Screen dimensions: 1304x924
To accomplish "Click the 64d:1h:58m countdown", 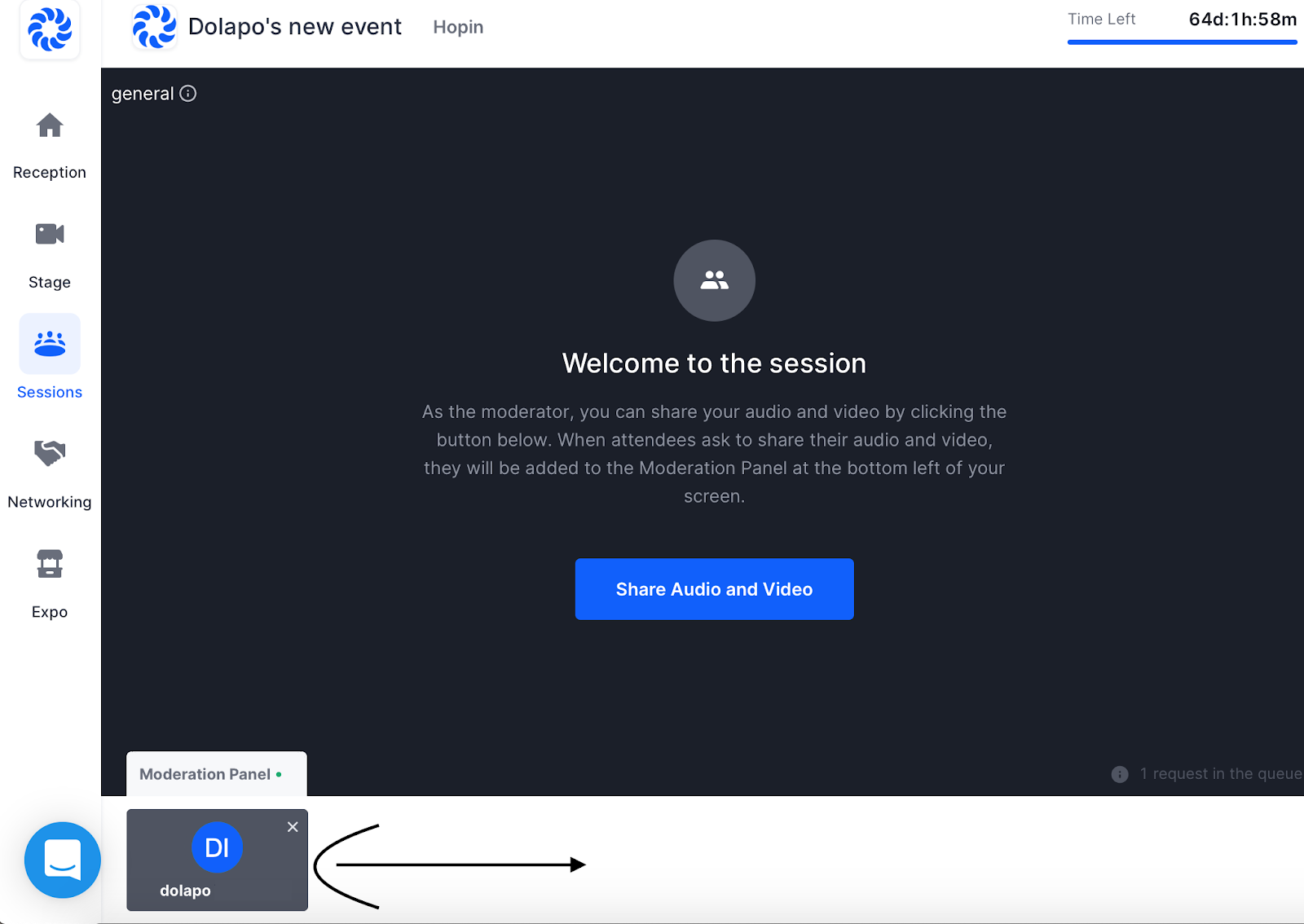I will click(x=1242, y=20).
